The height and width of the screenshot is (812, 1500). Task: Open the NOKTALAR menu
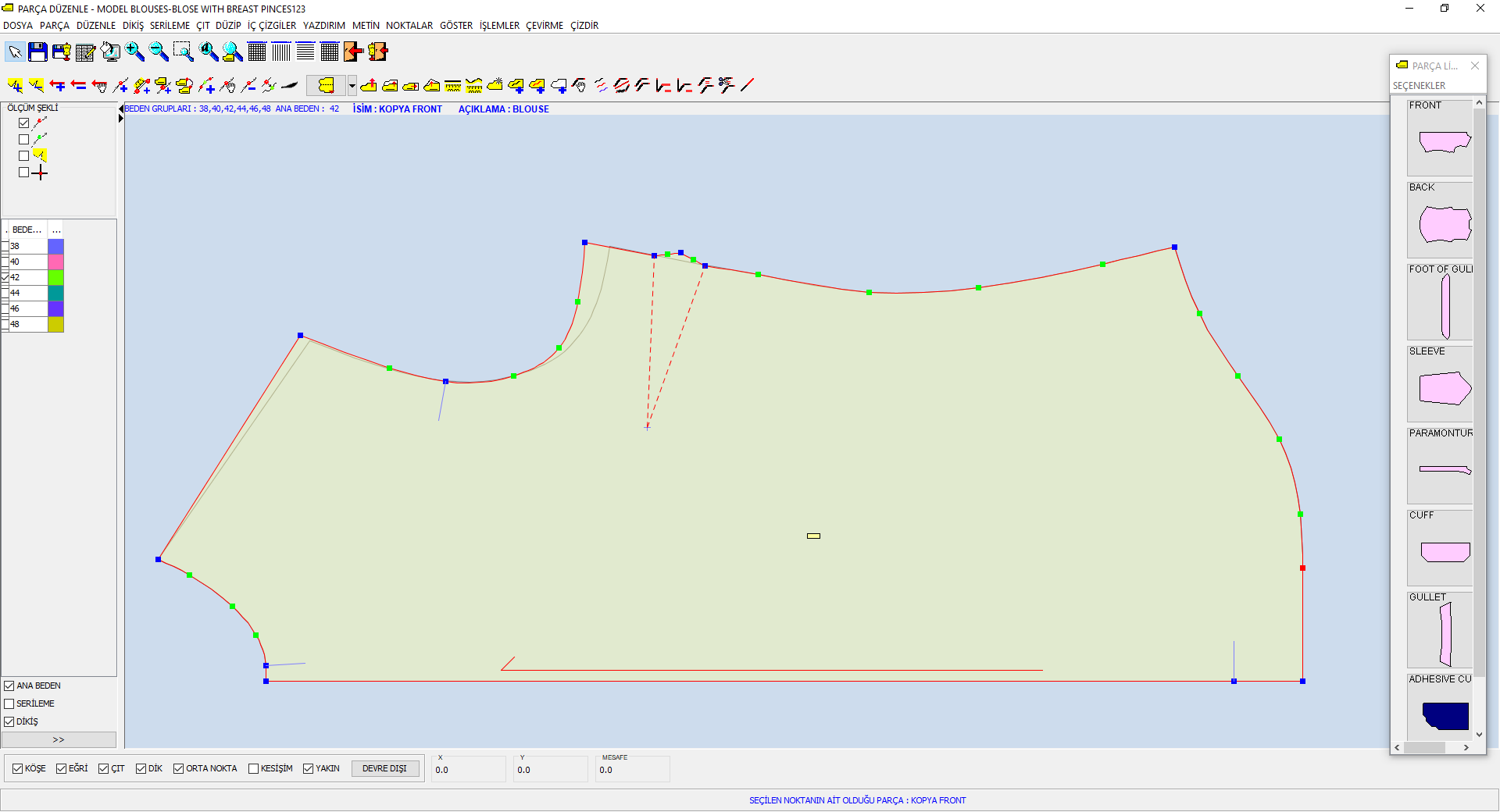[x=409, y=26]
